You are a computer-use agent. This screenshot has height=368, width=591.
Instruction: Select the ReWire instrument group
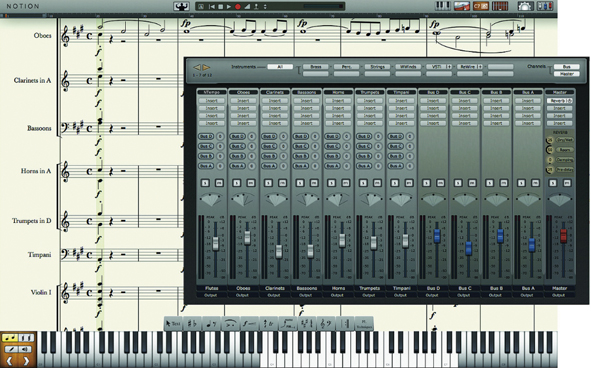[470, 67]
